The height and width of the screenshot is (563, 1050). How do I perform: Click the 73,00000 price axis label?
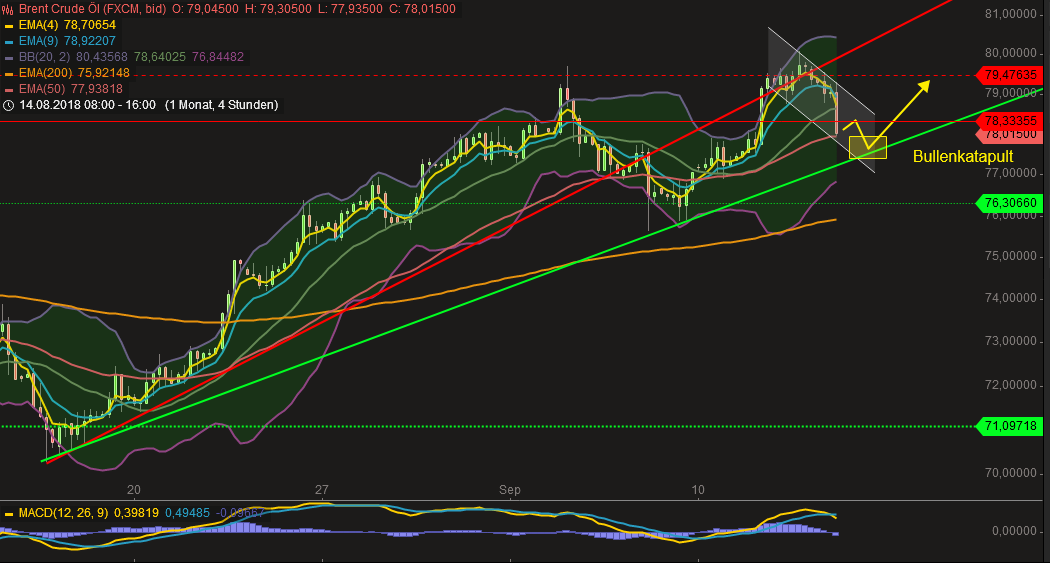(x=1010, y=341)
